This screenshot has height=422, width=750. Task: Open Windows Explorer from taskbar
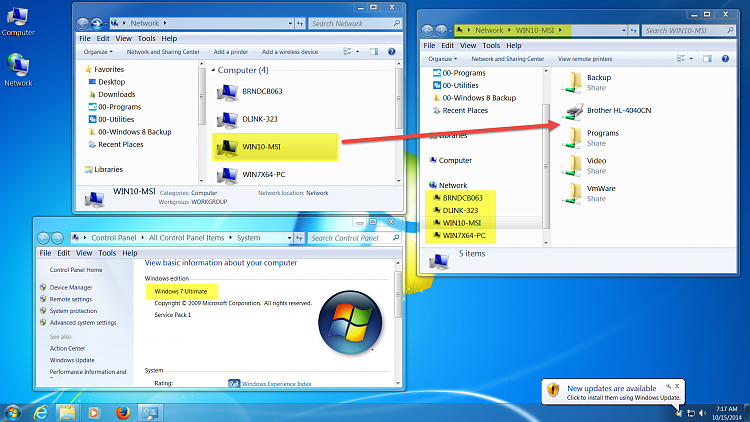click(67, 412)
